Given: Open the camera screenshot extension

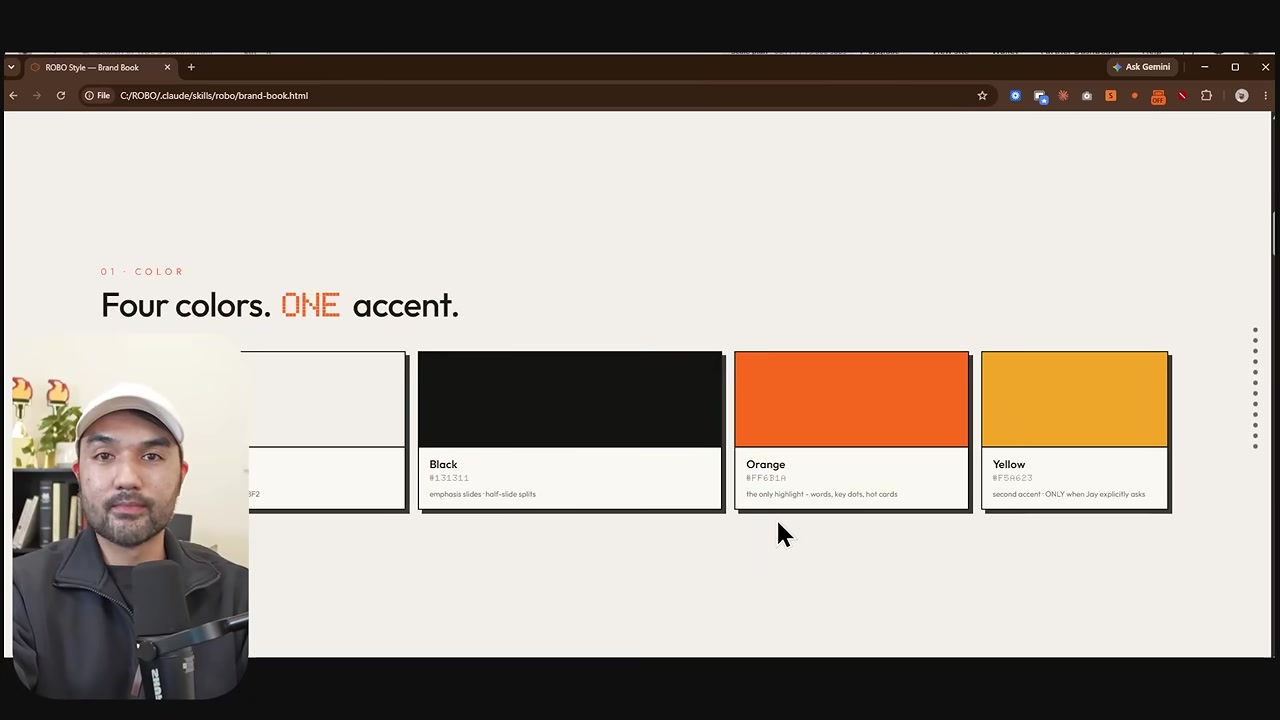Looking at the screenshot, I should [x=1087, y=96].
